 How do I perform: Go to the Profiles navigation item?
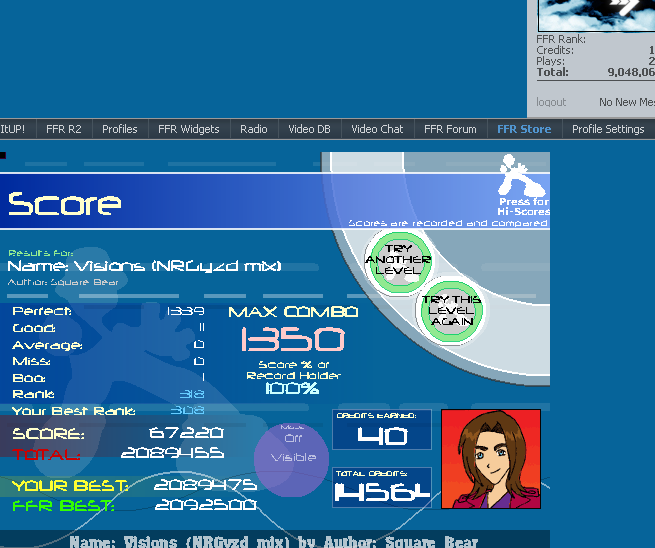(120, 129)
